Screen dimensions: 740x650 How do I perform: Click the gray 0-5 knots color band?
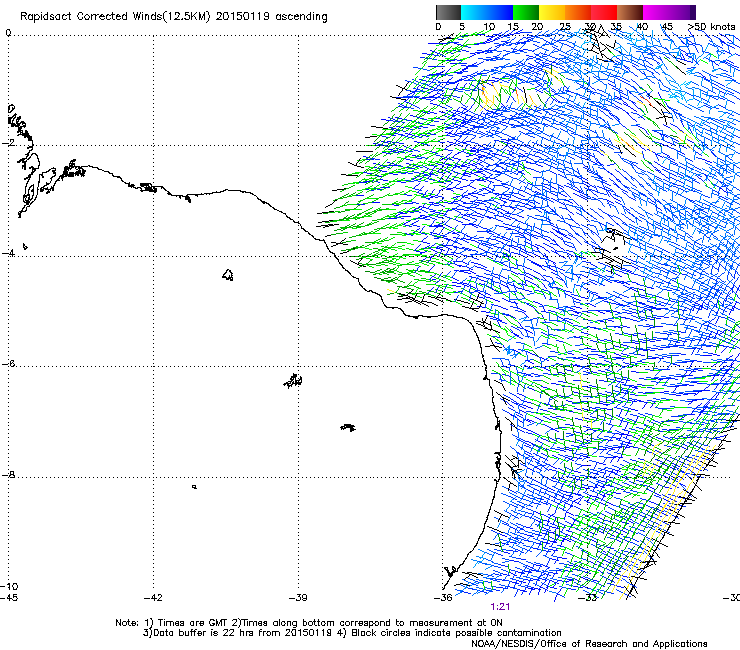[448, 12]
